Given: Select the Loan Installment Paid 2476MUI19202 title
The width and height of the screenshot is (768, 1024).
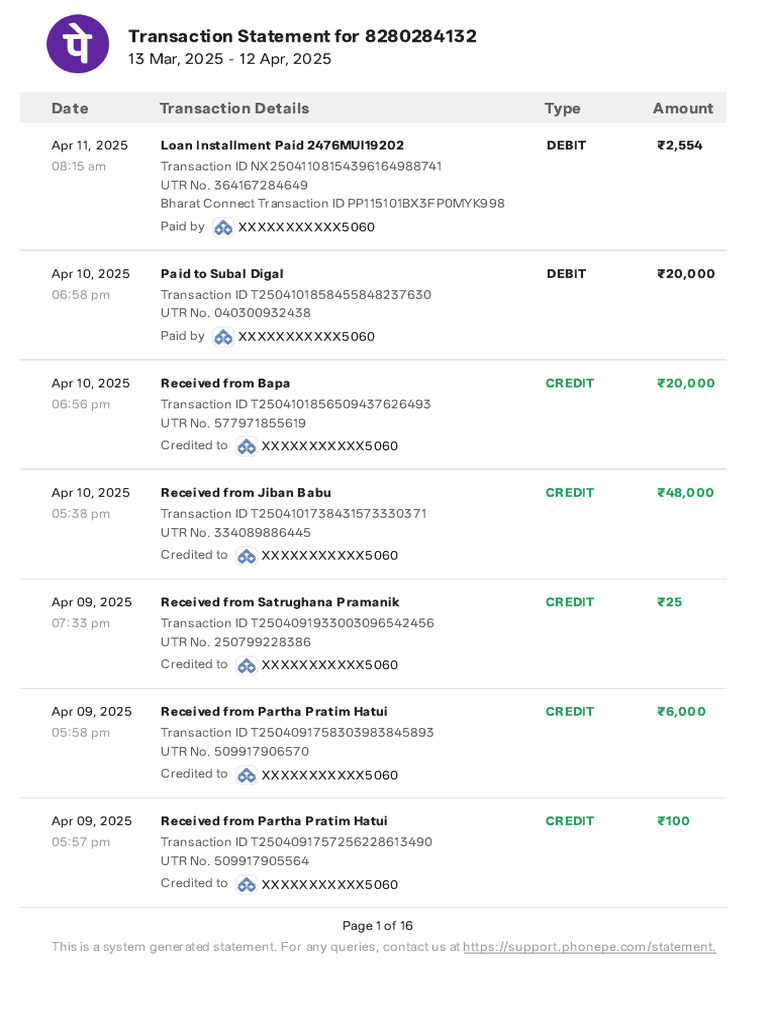Looking at the screenshot, I should click(282, 145).
